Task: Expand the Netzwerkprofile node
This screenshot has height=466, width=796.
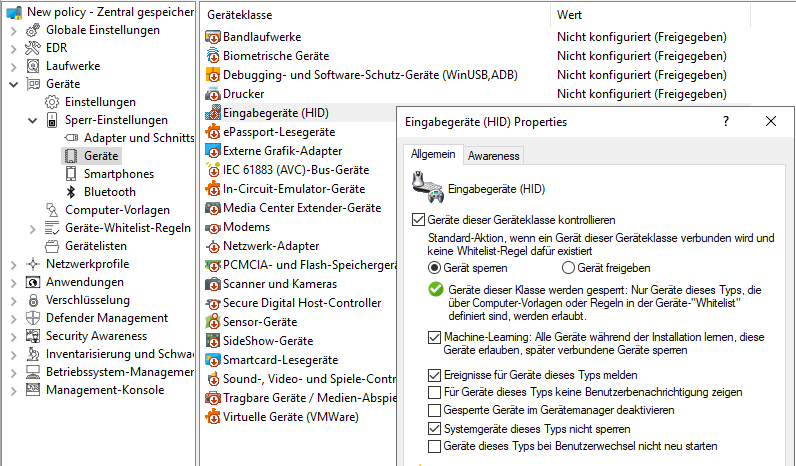Action: pos(14,265)
